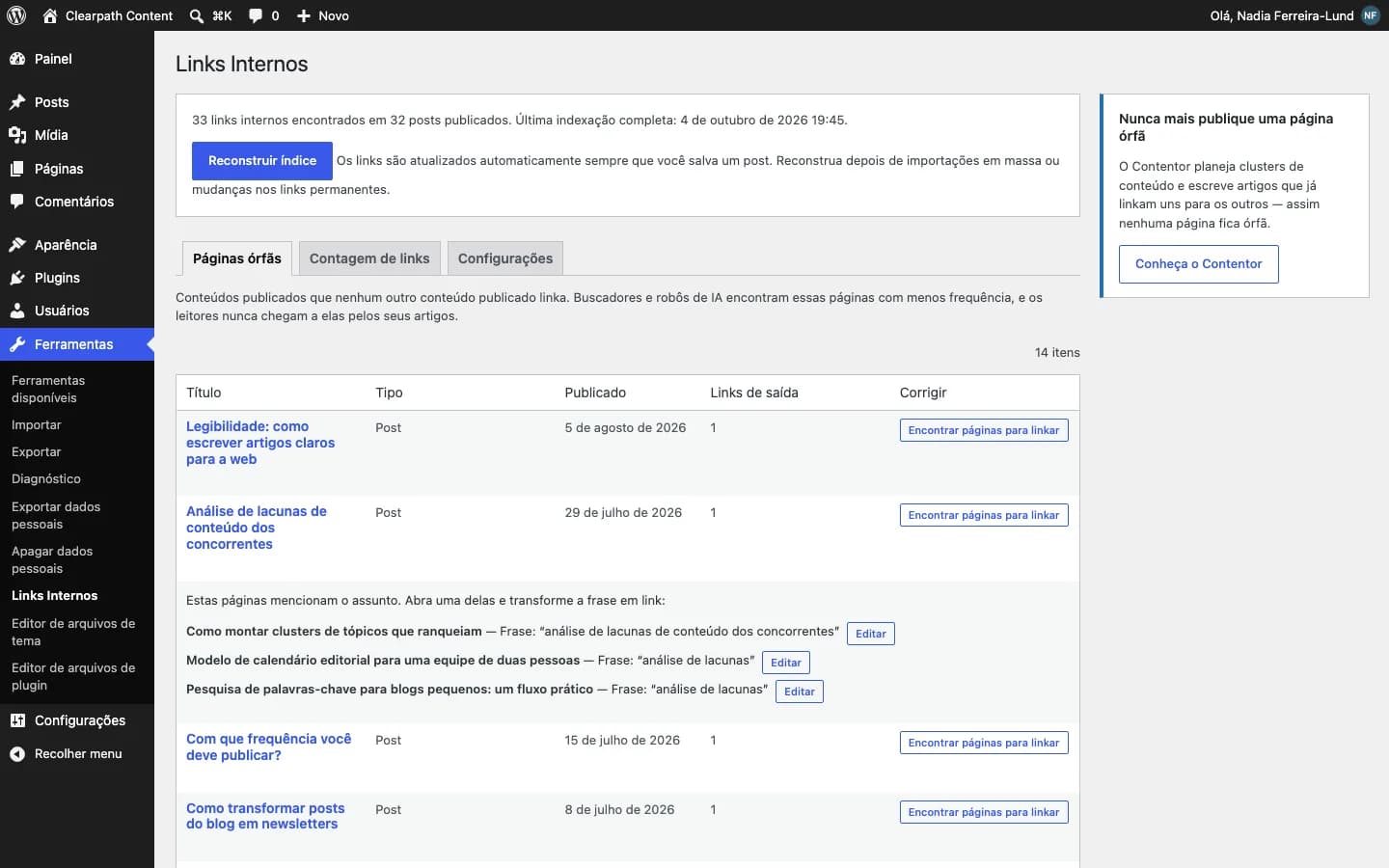Switch to the Contagem de links tab
Screen dimensions: 1389x868
[x=369, y=258]
